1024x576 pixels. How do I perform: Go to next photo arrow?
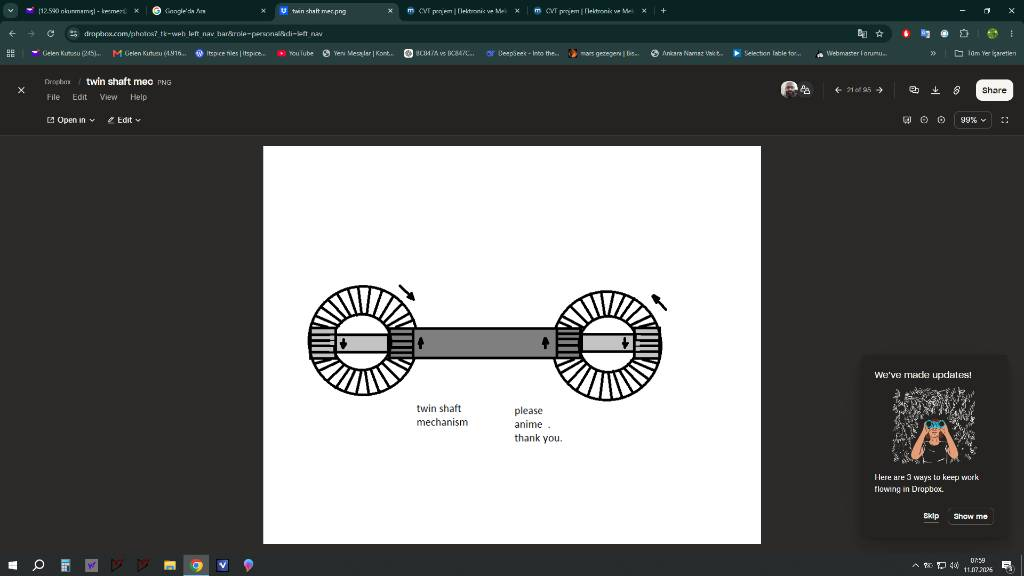(x=880, y=90)
